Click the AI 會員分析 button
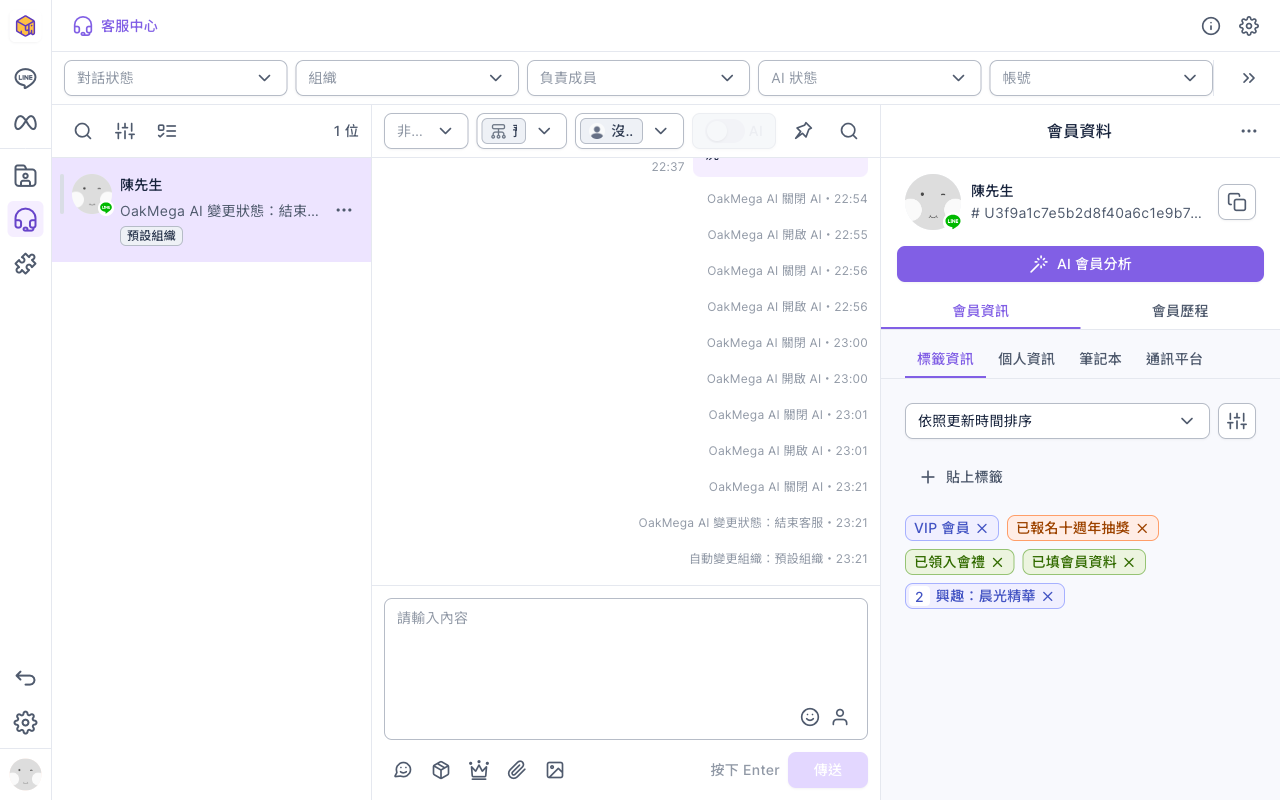Screen dimensions: 1280x800 pyautogui.click(x=1080, y=264)
